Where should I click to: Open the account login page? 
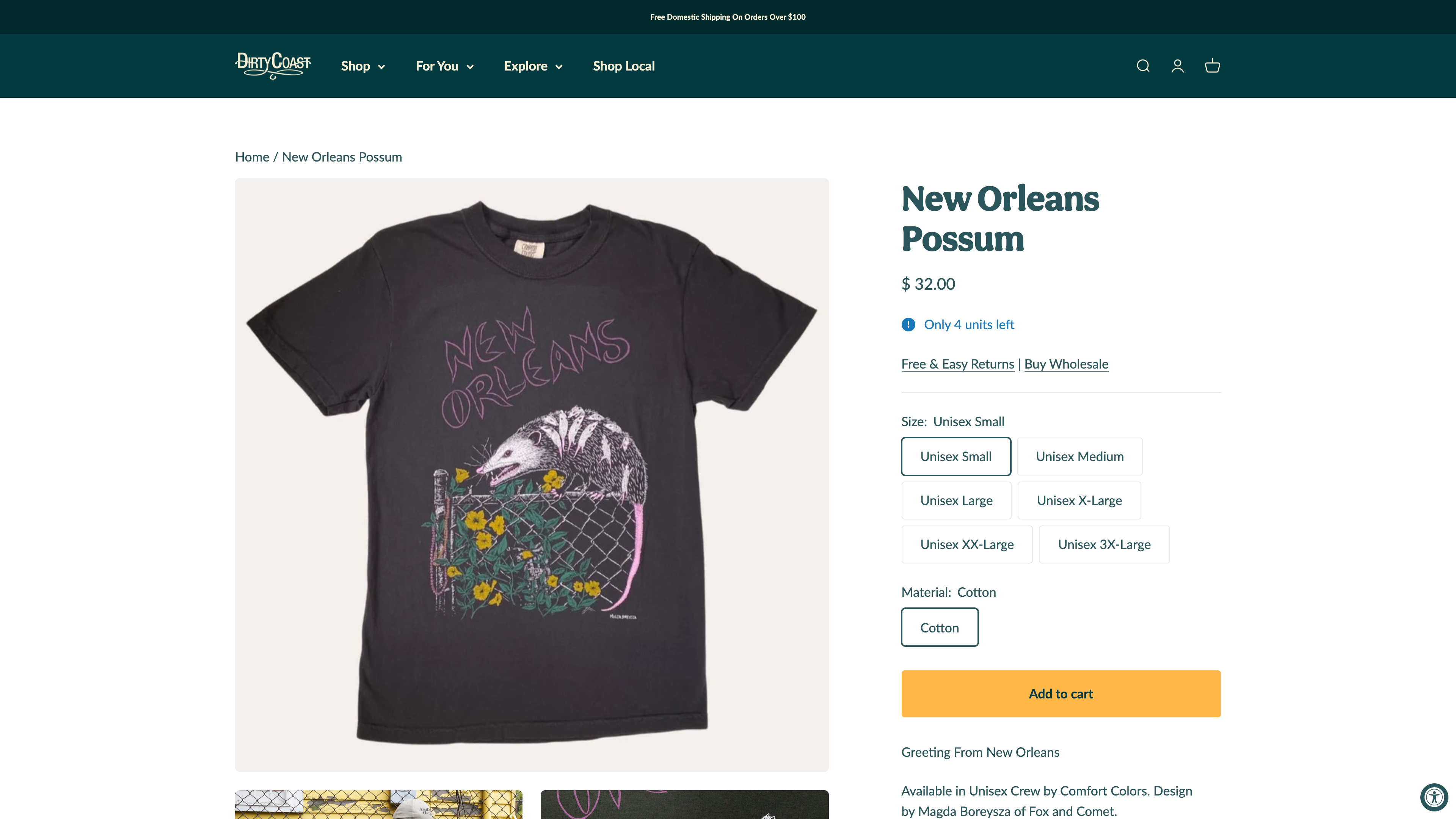1177,66
